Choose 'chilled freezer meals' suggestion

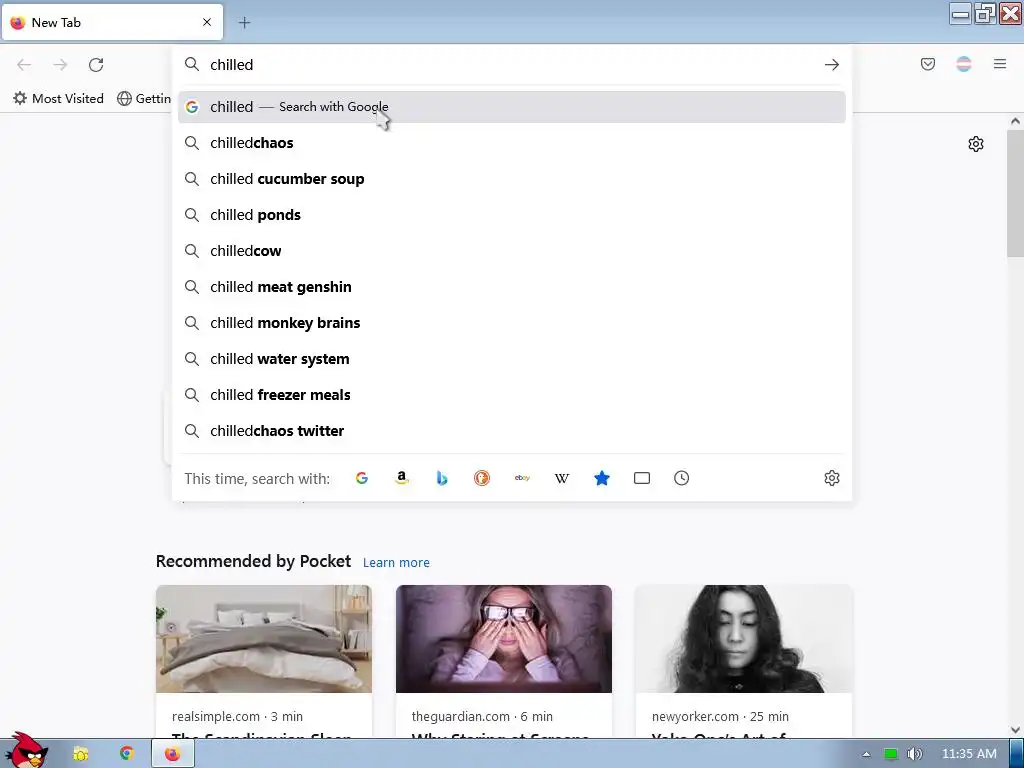click(x=511, y=394)
